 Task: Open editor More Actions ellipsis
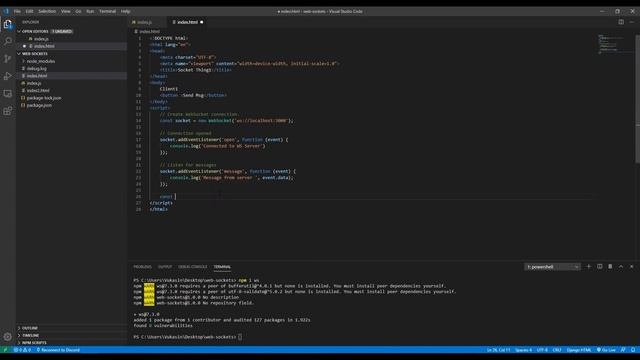pyautogui.click(x=631, y=22)
